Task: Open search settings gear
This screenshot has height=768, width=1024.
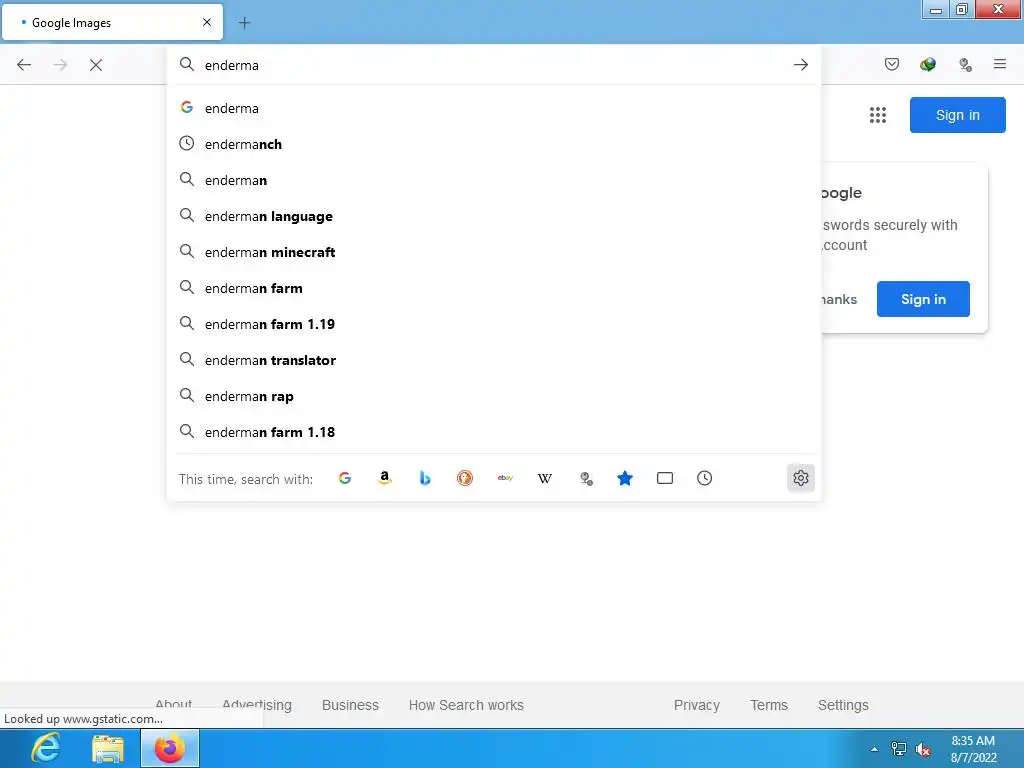Action: 801,478
